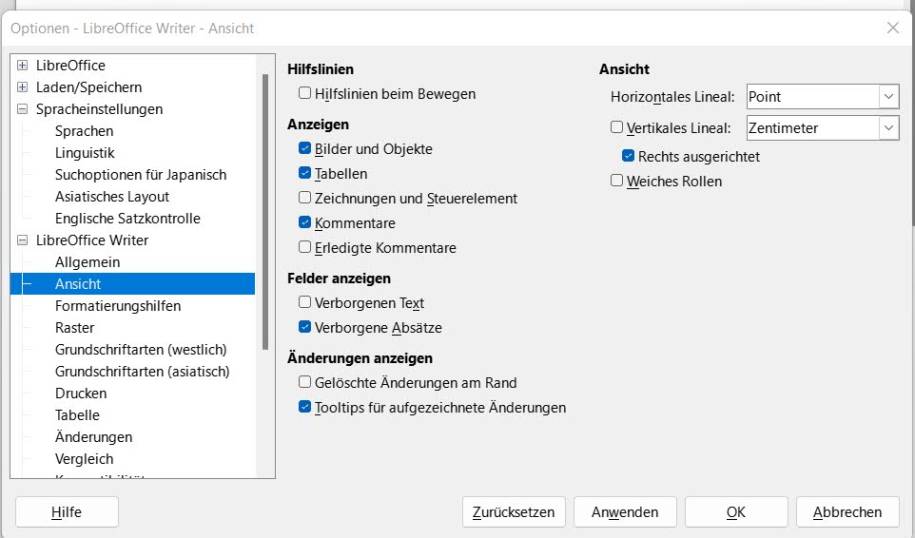Expand the LibreOffice tree node
This screenshot has width=915, height=538.
tap(22, 65)
